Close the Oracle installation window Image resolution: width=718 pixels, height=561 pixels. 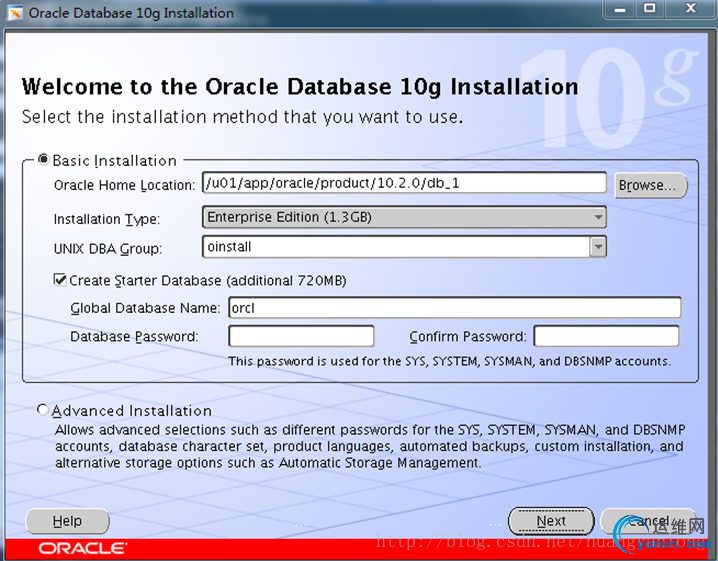point(691,8)
